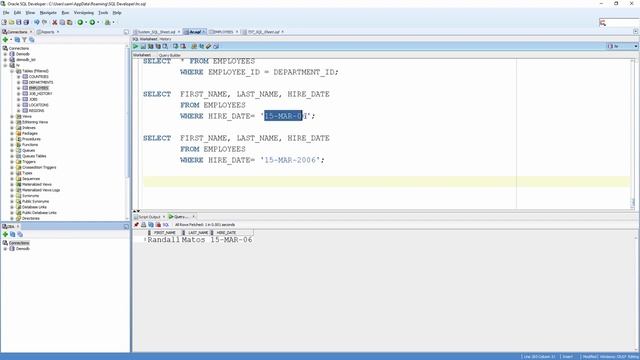This screenshot has width=640, height=360.
Task: Expand the Sequences tree node
Action: 12,179
